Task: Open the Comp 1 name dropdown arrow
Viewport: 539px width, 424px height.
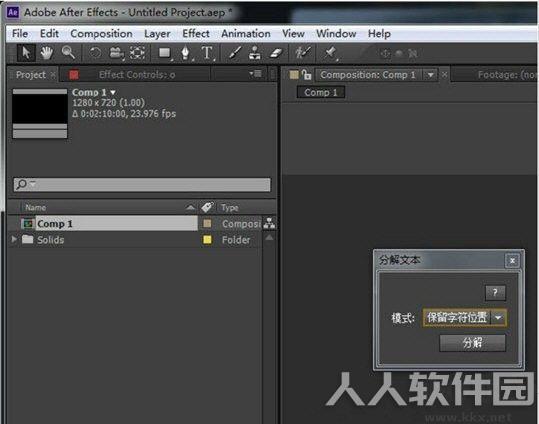Action: coord(113,93)
